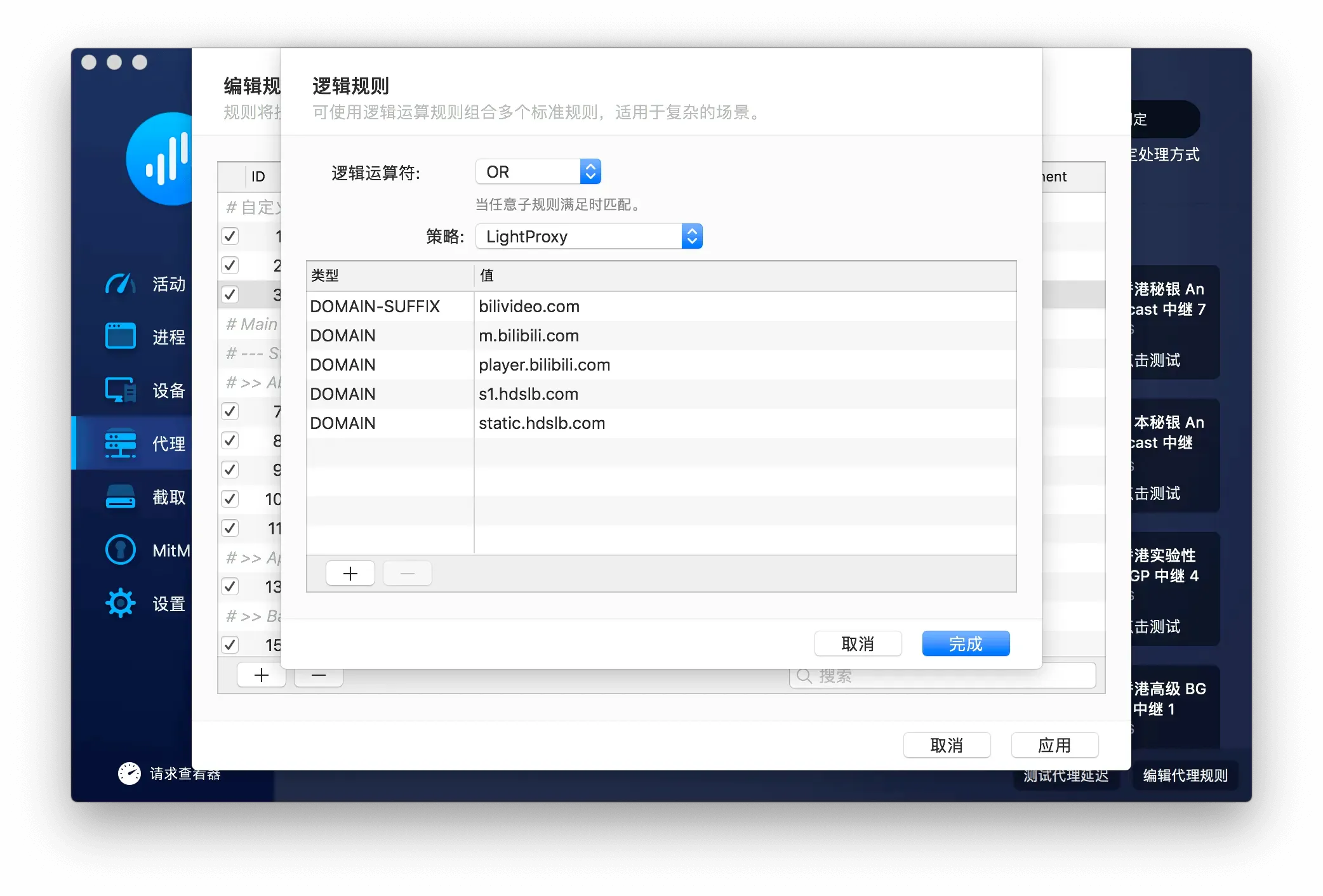This screenshot has width=1323, height=896.
Task: Select the Devices icon in sidebar
Action: pos(121,390)
